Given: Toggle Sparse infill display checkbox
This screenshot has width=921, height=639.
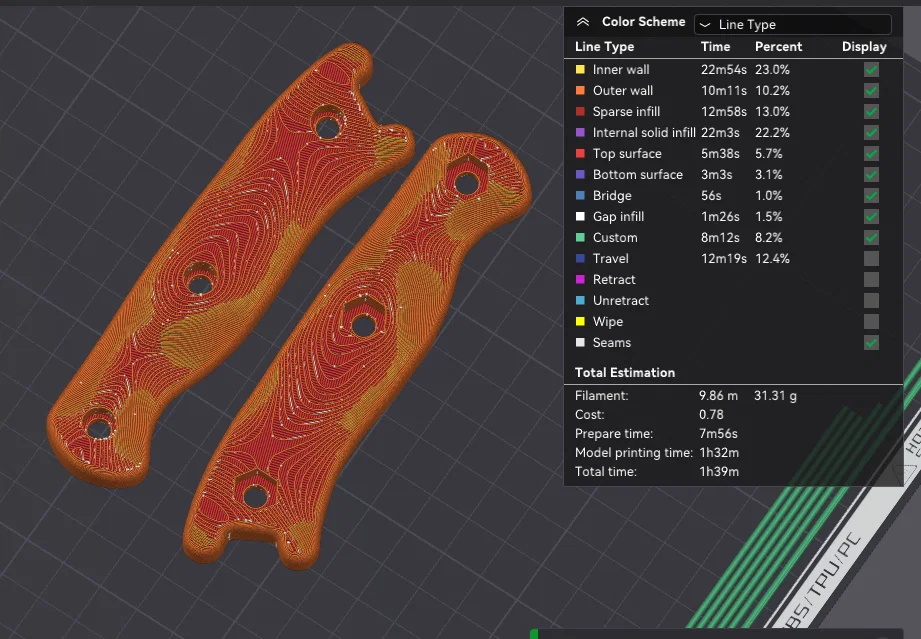Looking at the screenshot, I should pyautogui.click(x=871, y=112).
